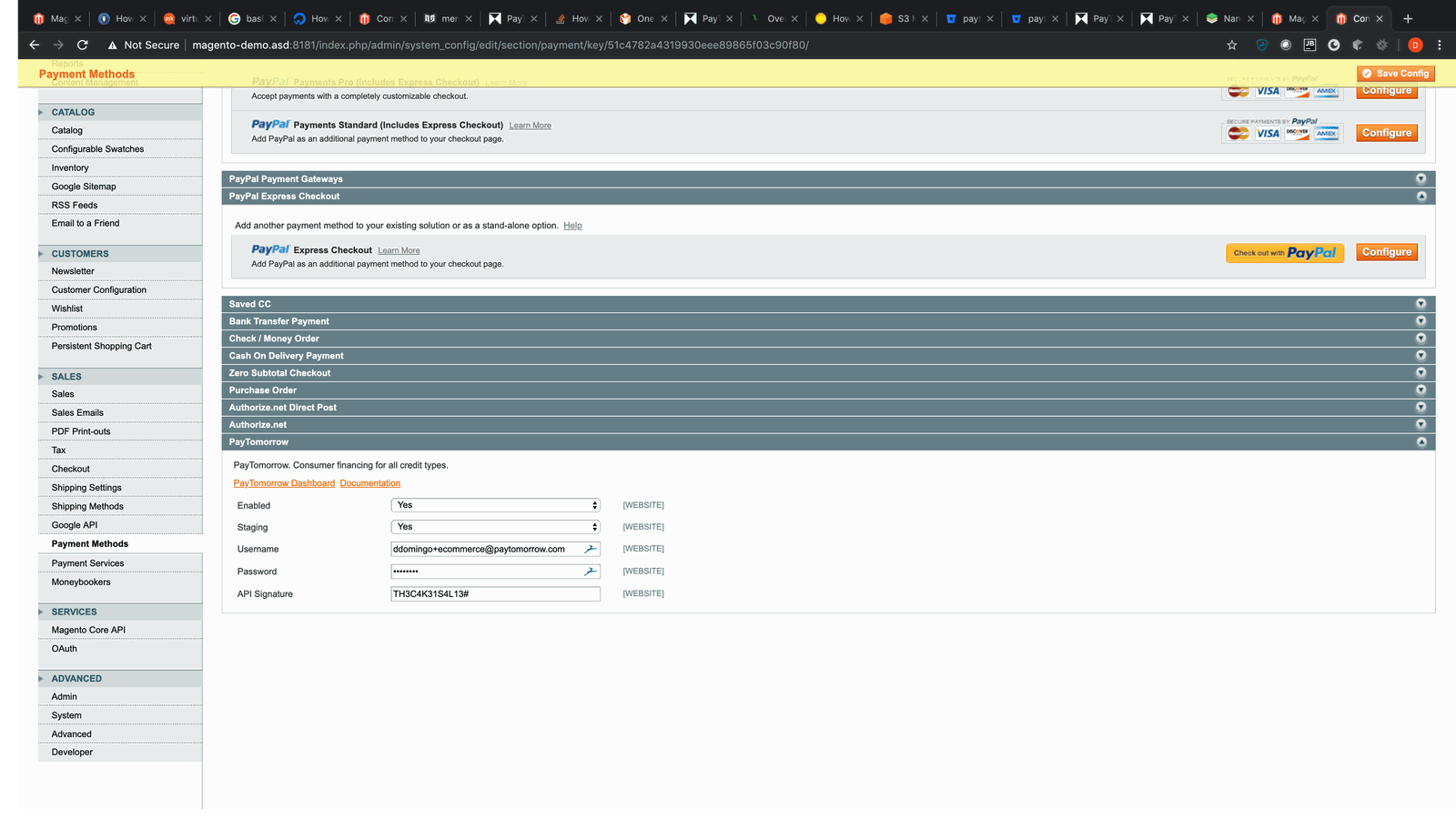Expand Bank Transfer Payment section
The image size is (1456, 830).
[828, 321]
